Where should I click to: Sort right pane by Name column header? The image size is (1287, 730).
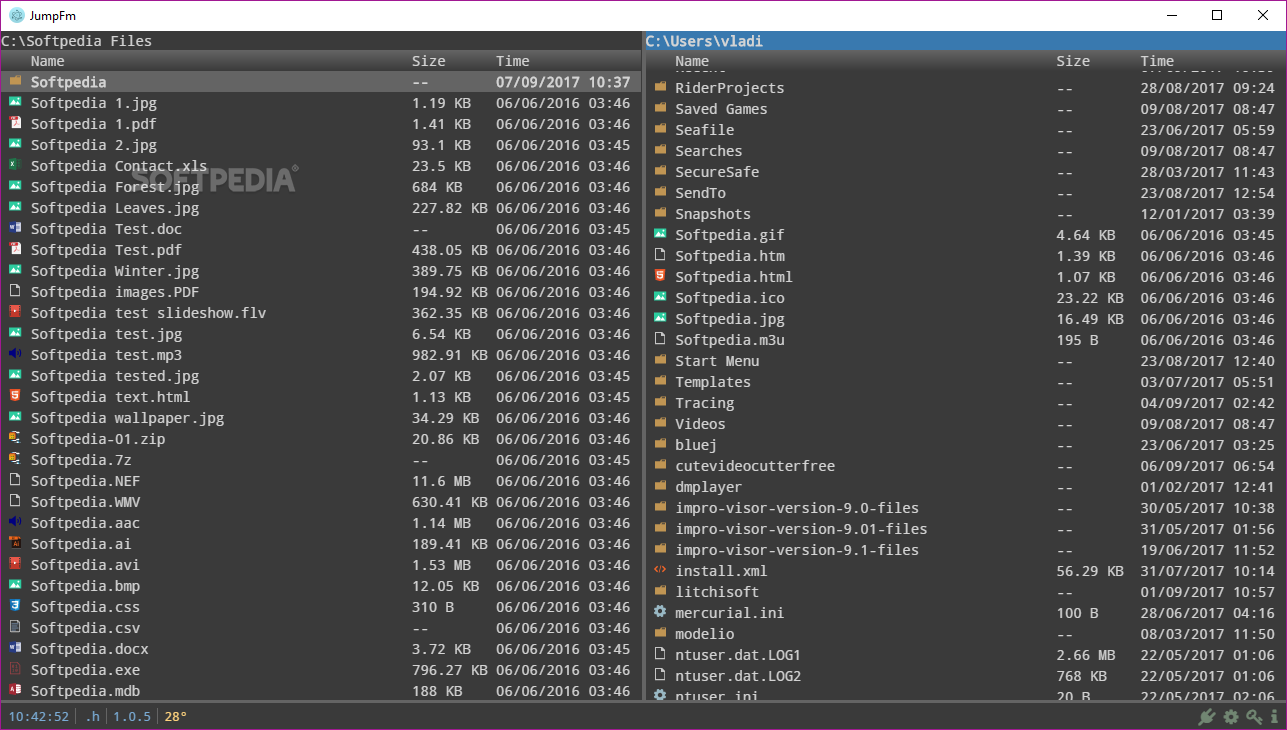coord(692,61)
